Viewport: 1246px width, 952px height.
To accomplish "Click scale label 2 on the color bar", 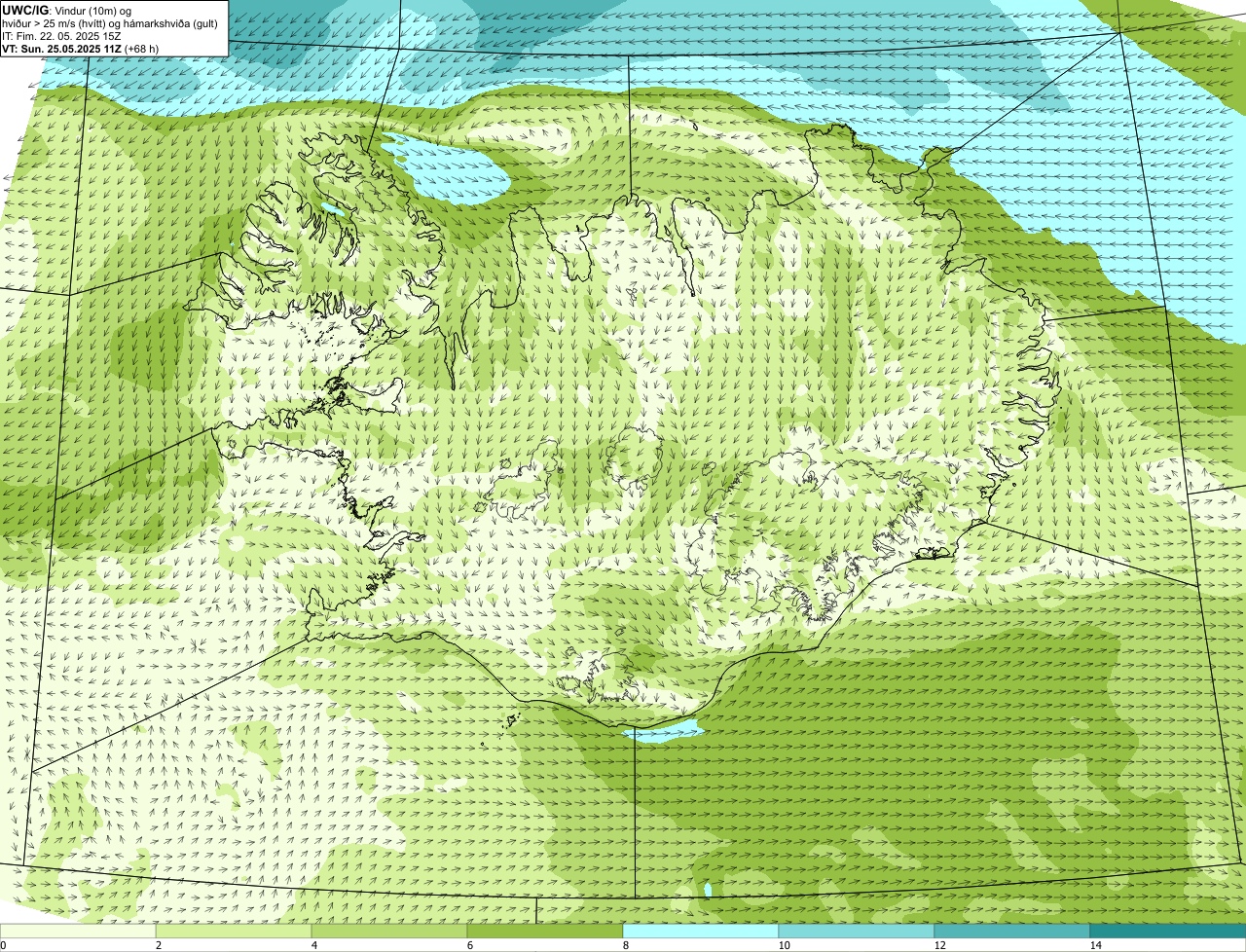I will [159, 945].
